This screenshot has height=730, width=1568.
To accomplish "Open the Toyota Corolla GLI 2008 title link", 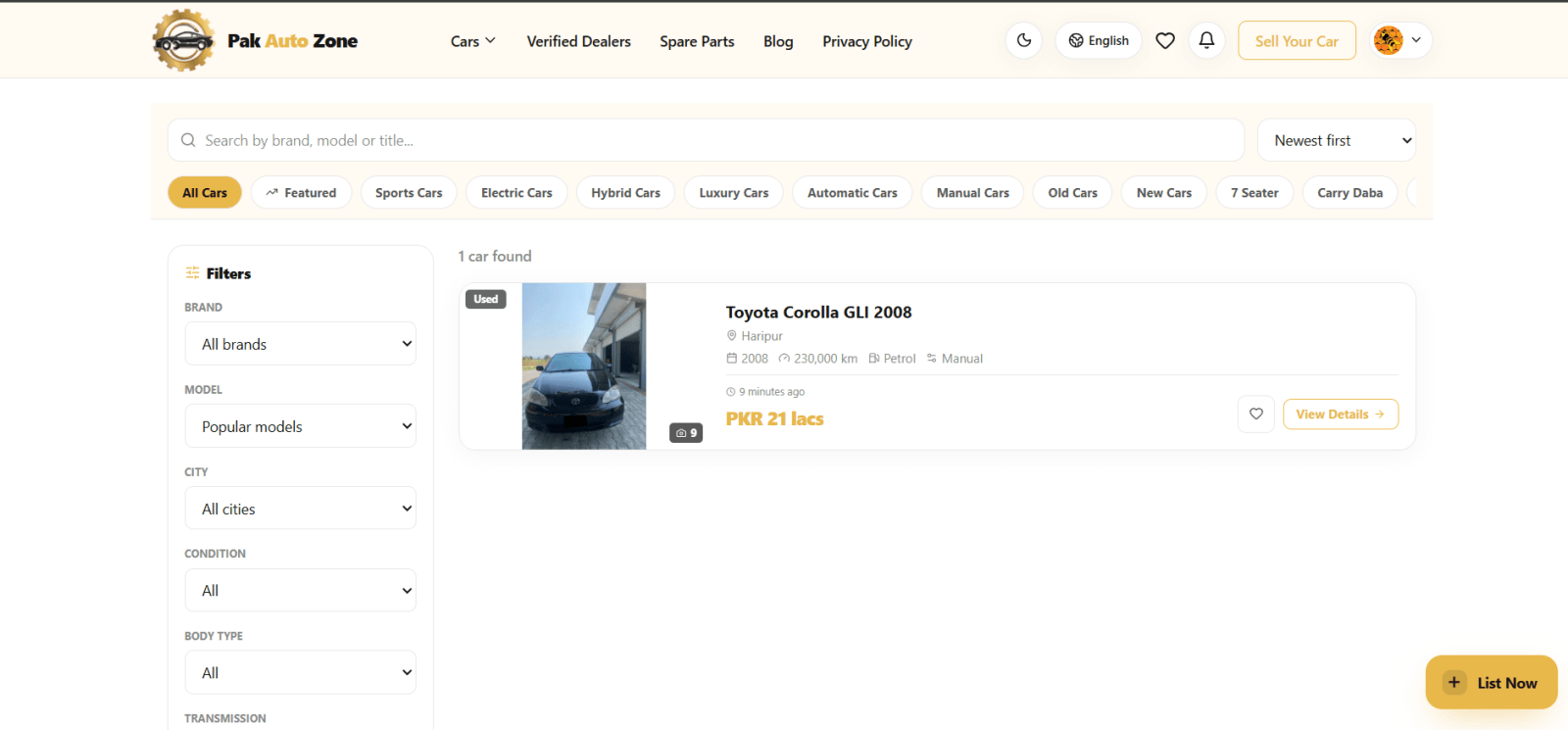I will point(819,313).
